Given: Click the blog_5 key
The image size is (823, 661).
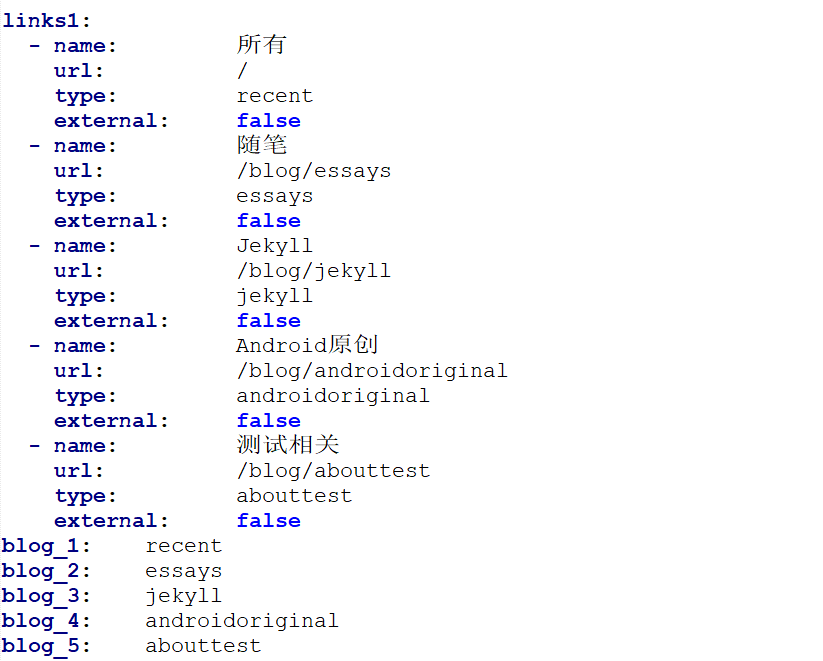Looking at the screenshot, I should coord(46,646).
